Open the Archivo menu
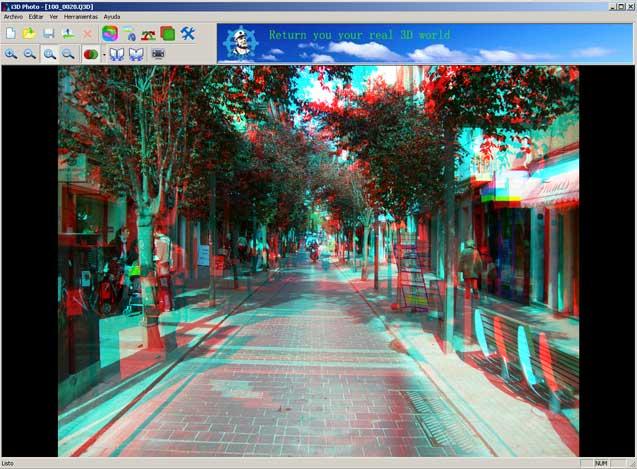 pos(14,17)
